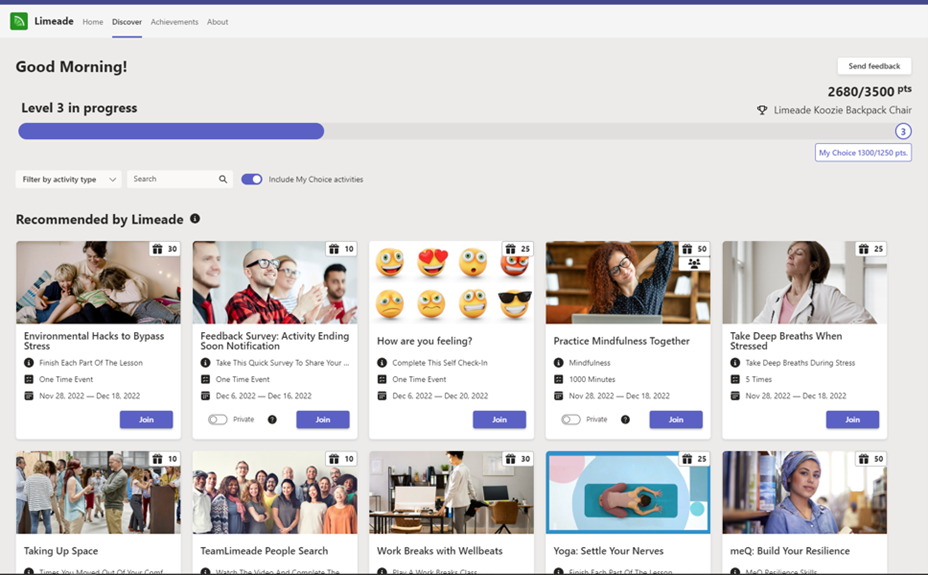
Task: Open the How are you feeling emoji thumbnail
Action: (x=452, y=282)
